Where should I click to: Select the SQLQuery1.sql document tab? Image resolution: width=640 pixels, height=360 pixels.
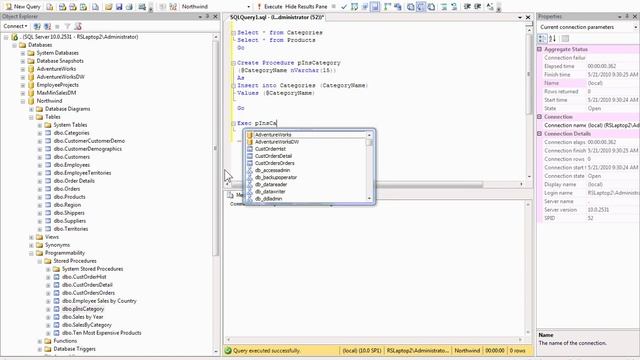[277, 17]
